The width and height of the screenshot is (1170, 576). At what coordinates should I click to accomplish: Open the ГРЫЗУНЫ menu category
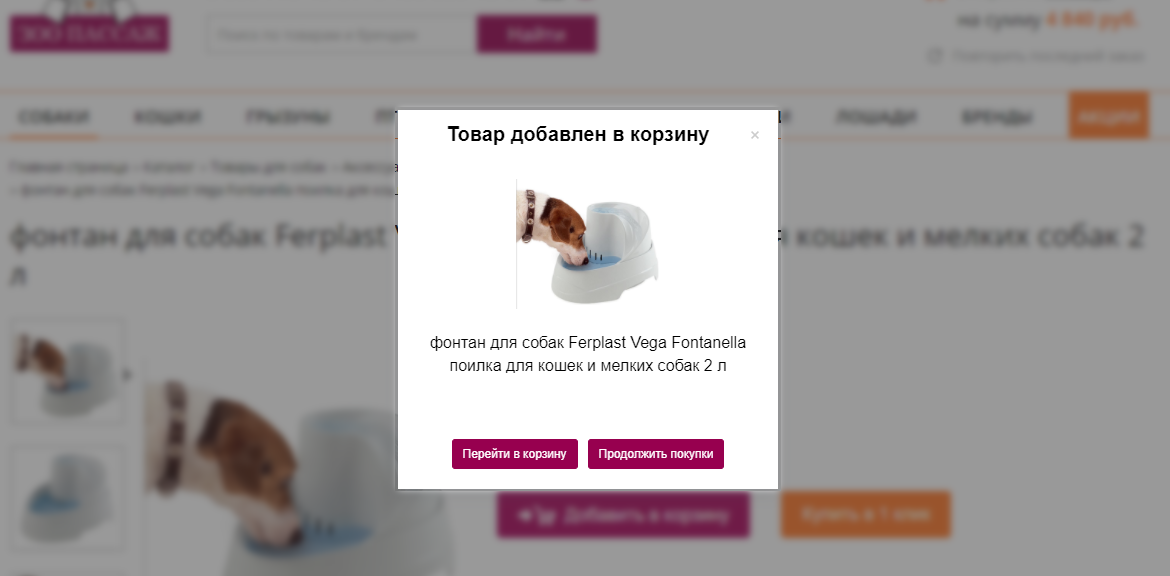coord(287,117)
